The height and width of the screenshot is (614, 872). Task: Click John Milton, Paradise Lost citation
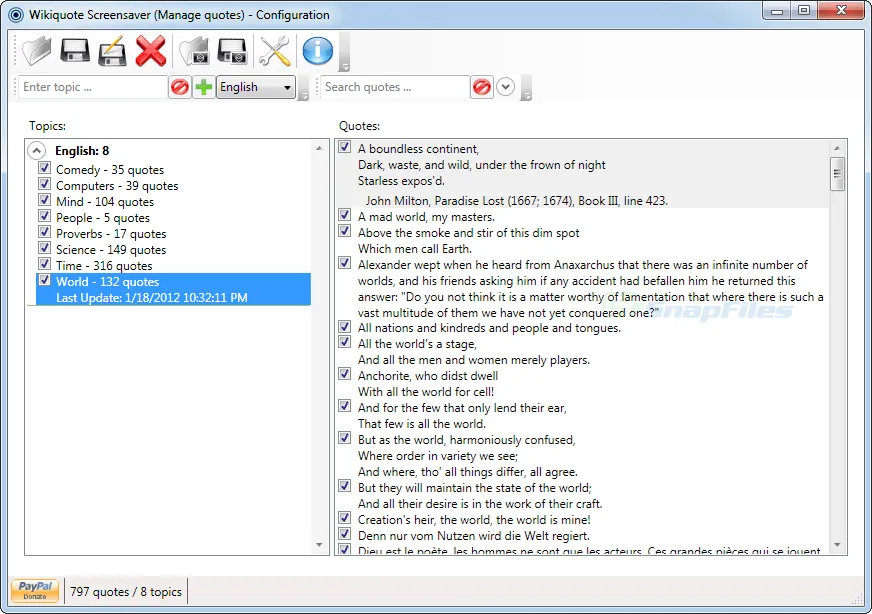pos(517,201)
